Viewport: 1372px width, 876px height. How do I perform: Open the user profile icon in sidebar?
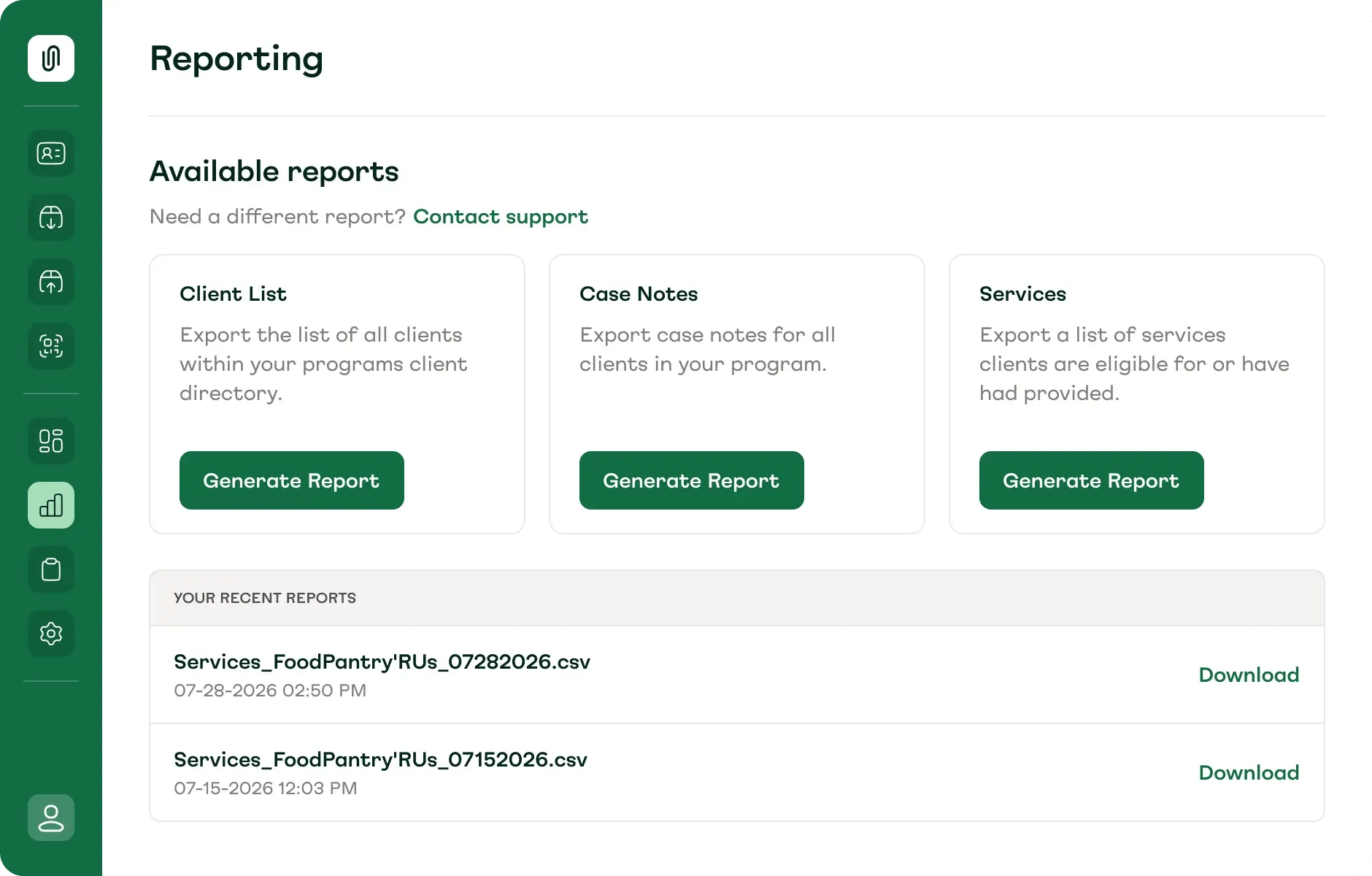[x=51, y=818]
